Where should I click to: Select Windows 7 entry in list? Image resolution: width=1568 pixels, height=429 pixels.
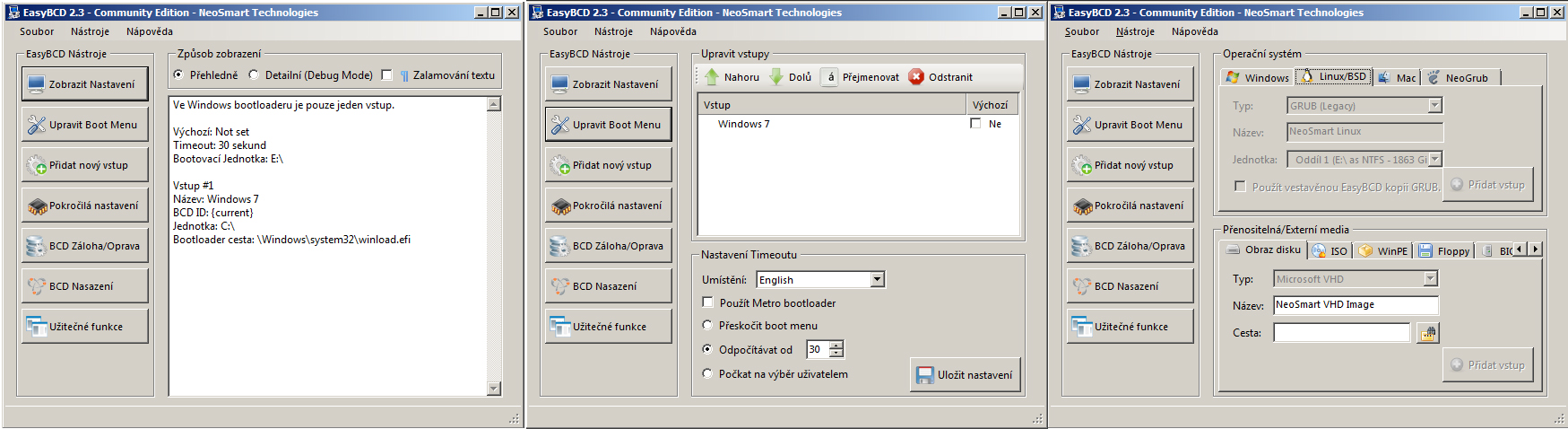(743, 124)
